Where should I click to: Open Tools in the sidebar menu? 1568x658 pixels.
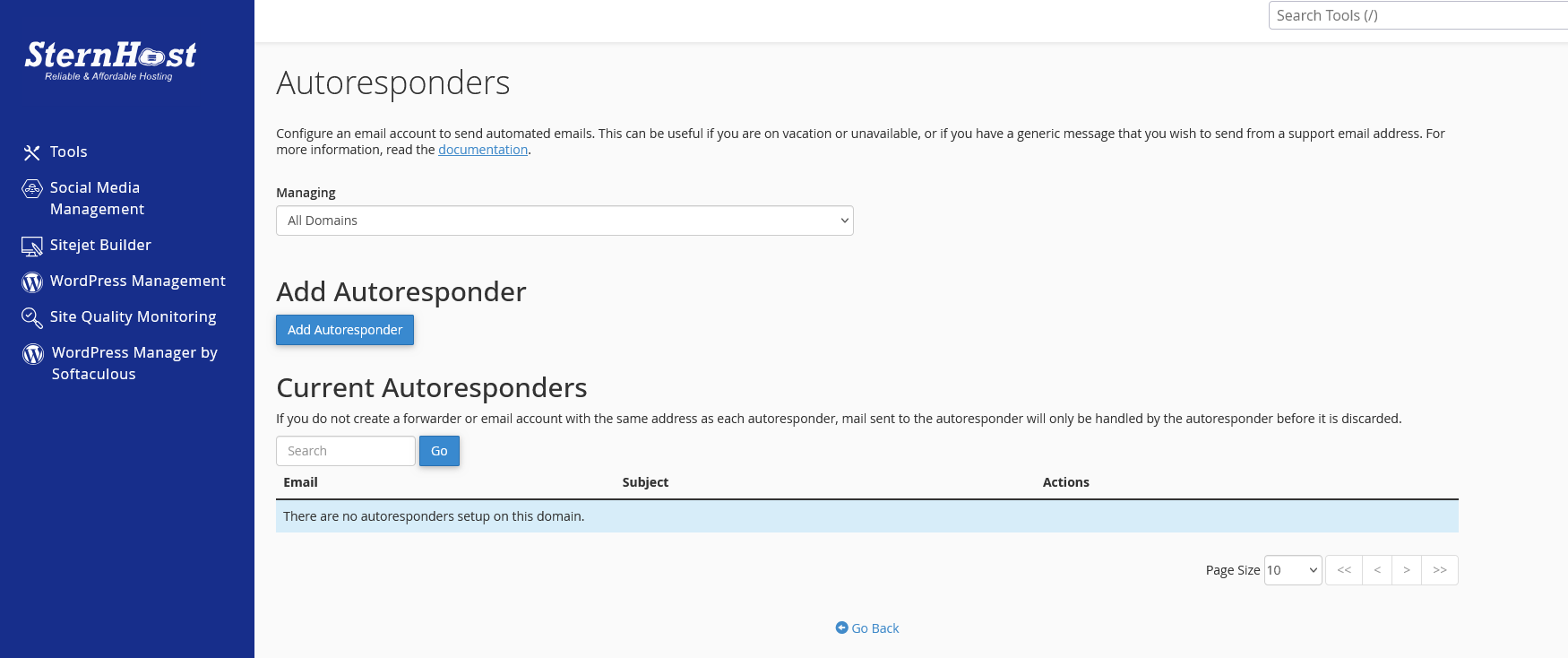[x=69, y=152]
